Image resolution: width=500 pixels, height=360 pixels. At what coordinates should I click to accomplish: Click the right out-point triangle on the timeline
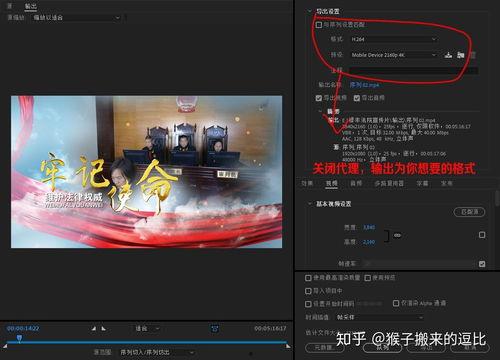(288, 347)
